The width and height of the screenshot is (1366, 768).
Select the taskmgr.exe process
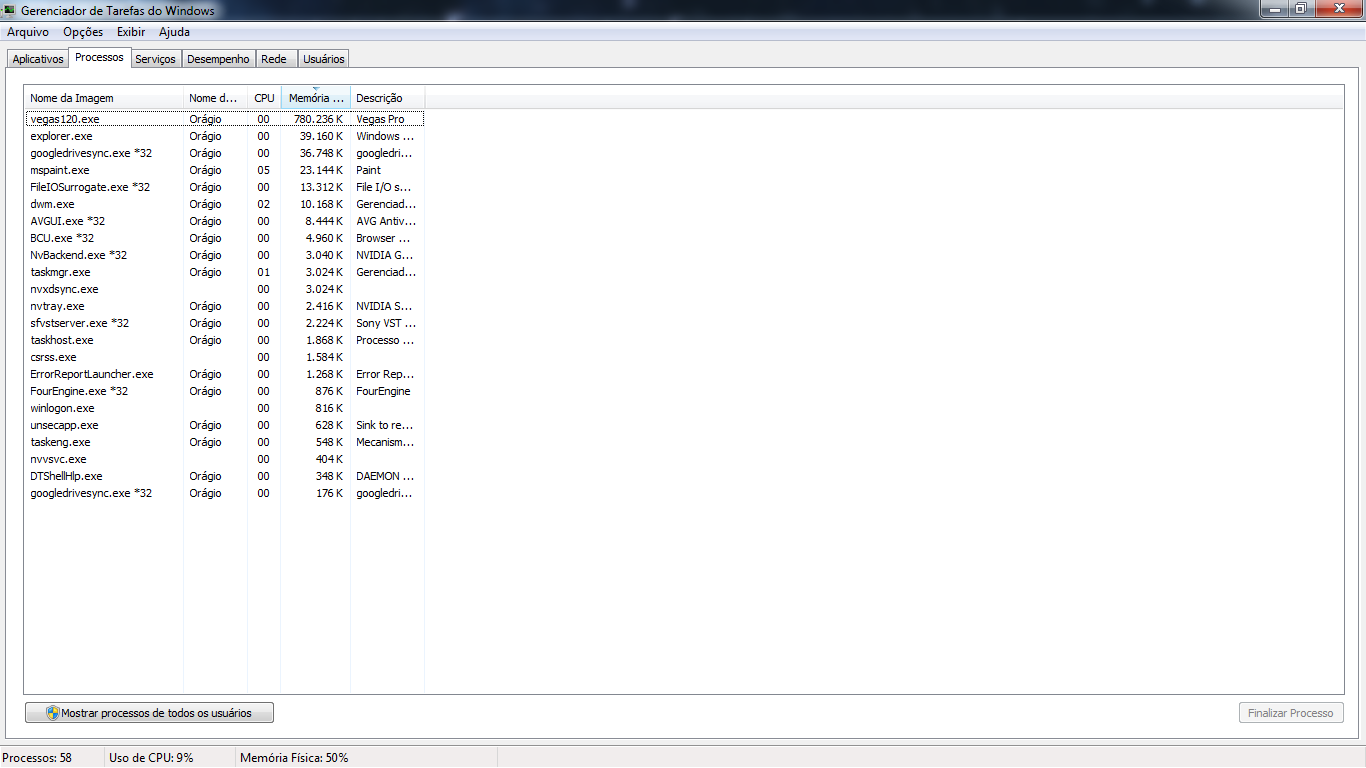tap(224, 272)
